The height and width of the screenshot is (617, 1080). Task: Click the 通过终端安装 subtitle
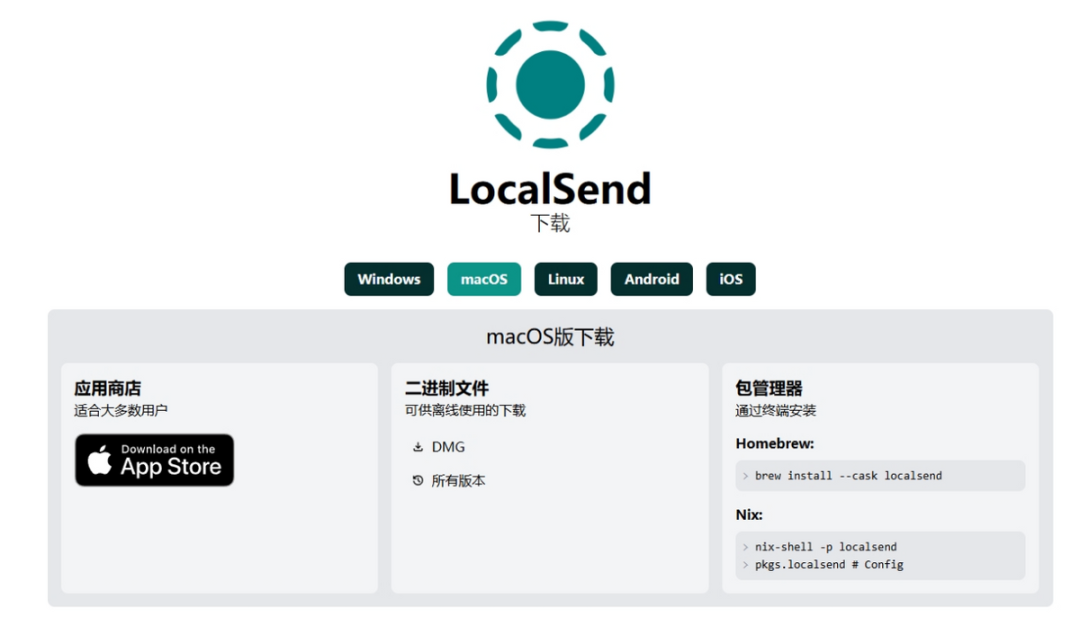pos(776,410)
